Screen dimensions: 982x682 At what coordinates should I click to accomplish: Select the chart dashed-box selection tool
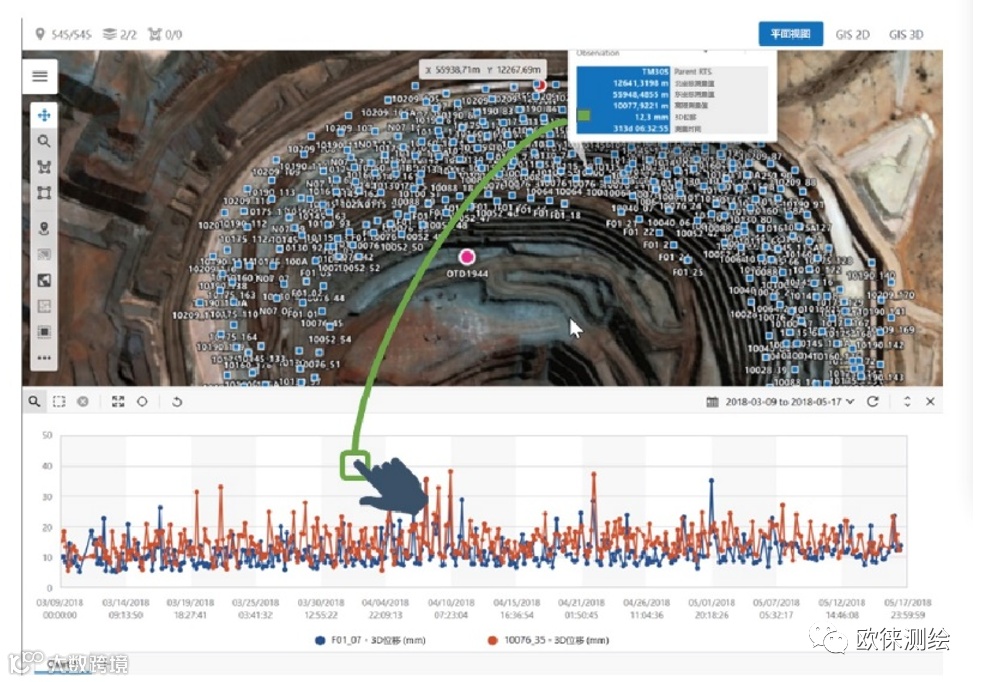click(x=59, y=401)
